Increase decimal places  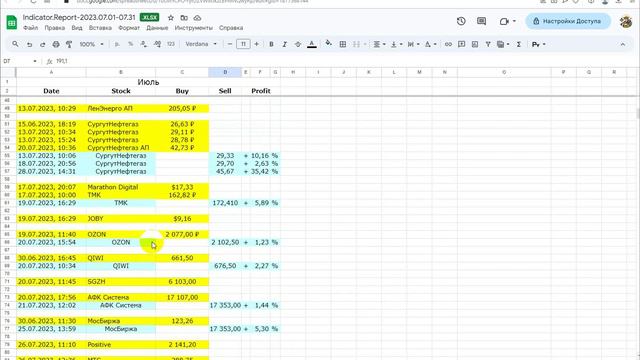(157, 44)
